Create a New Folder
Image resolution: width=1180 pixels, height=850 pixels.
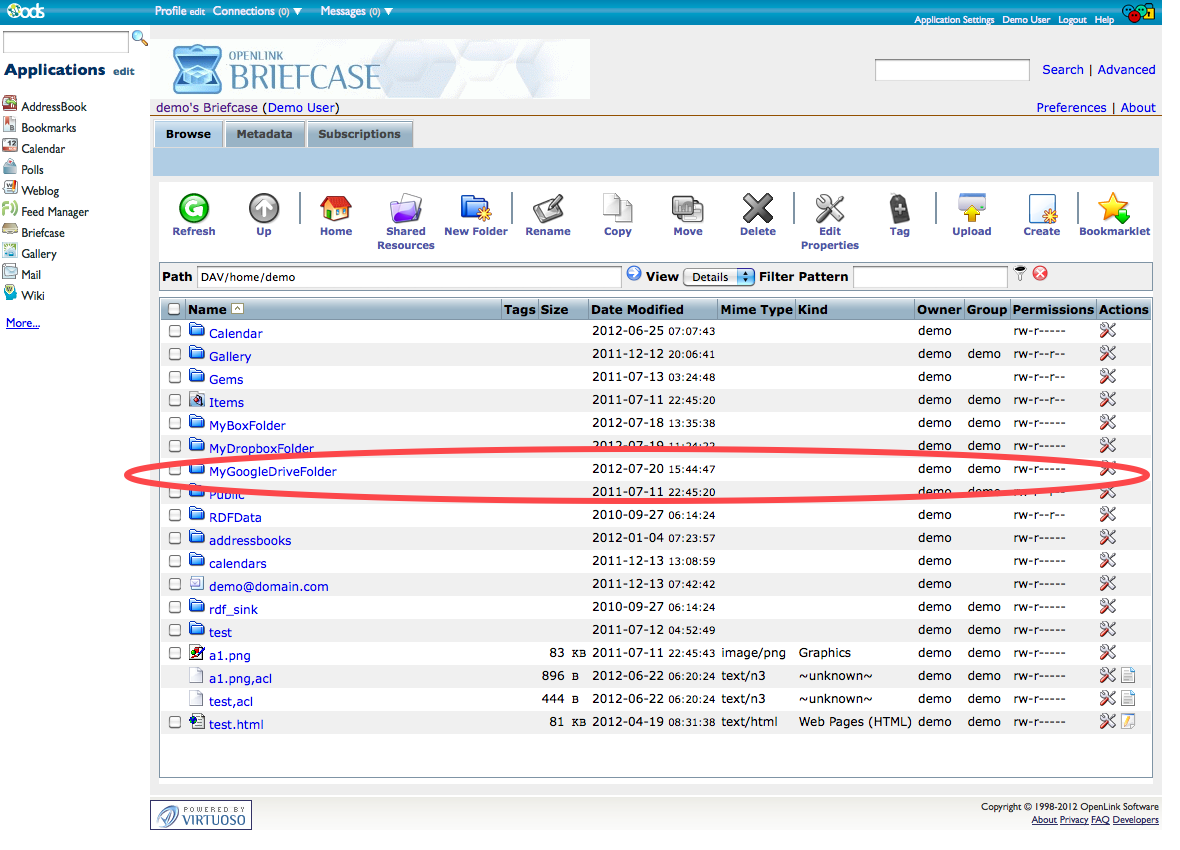(475, 209)
